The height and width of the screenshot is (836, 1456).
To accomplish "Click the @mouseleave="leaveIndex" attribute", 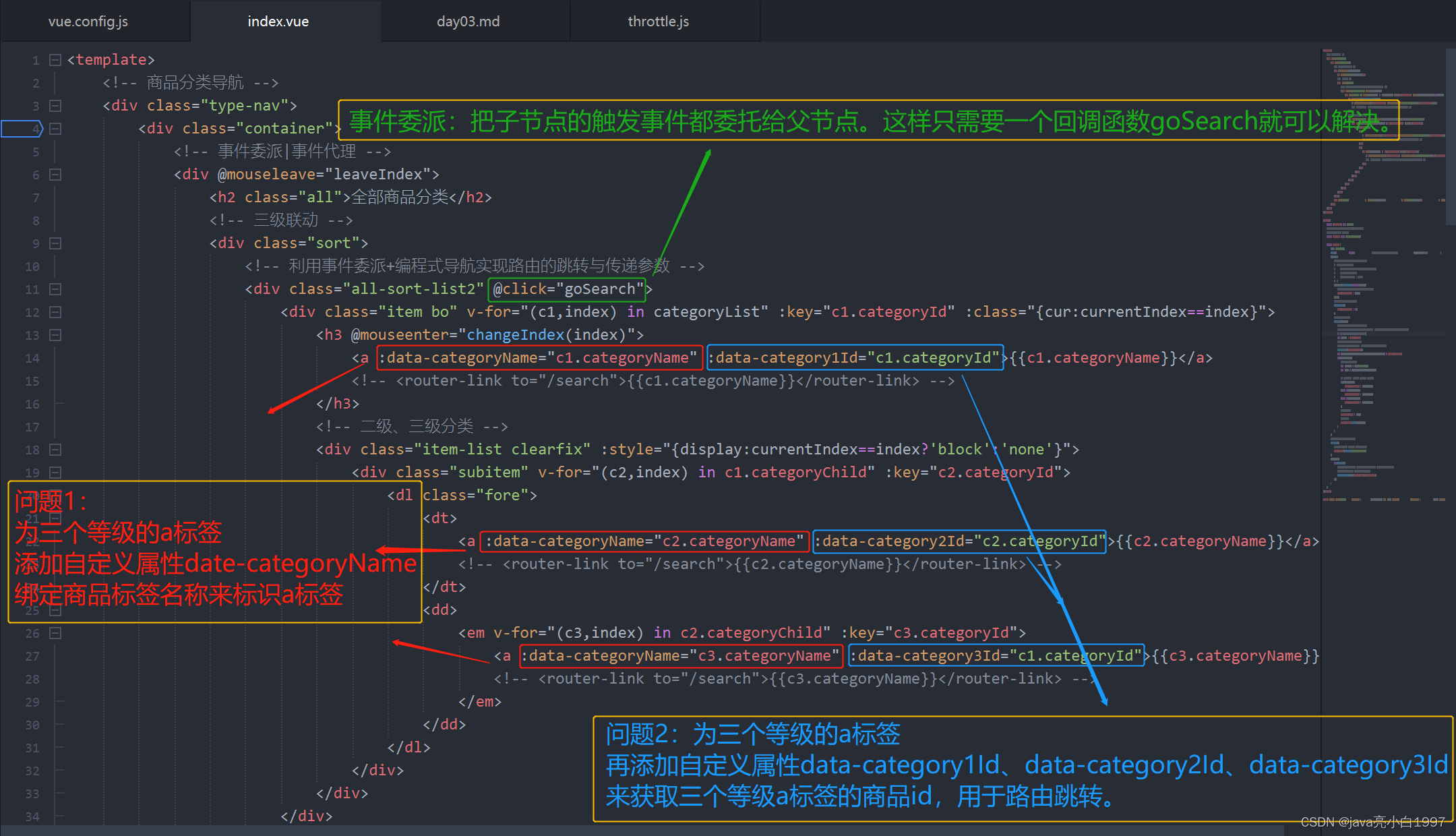I will tap(324, 175).
